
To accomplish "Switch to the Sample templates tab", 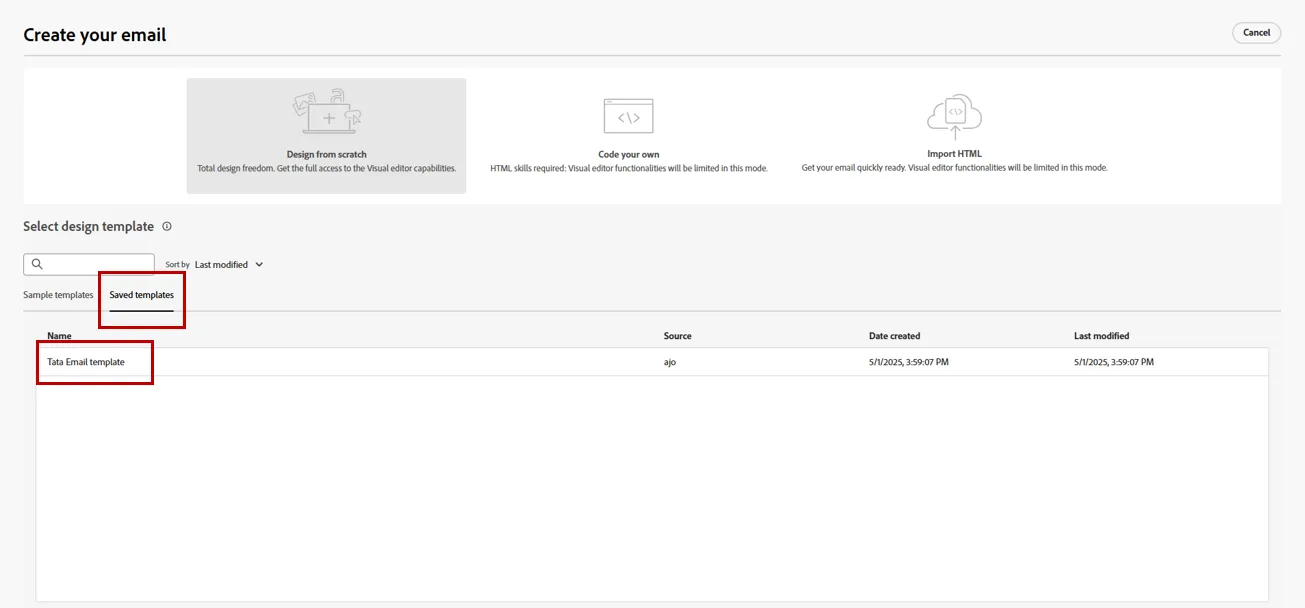I will tap(58, 295).
